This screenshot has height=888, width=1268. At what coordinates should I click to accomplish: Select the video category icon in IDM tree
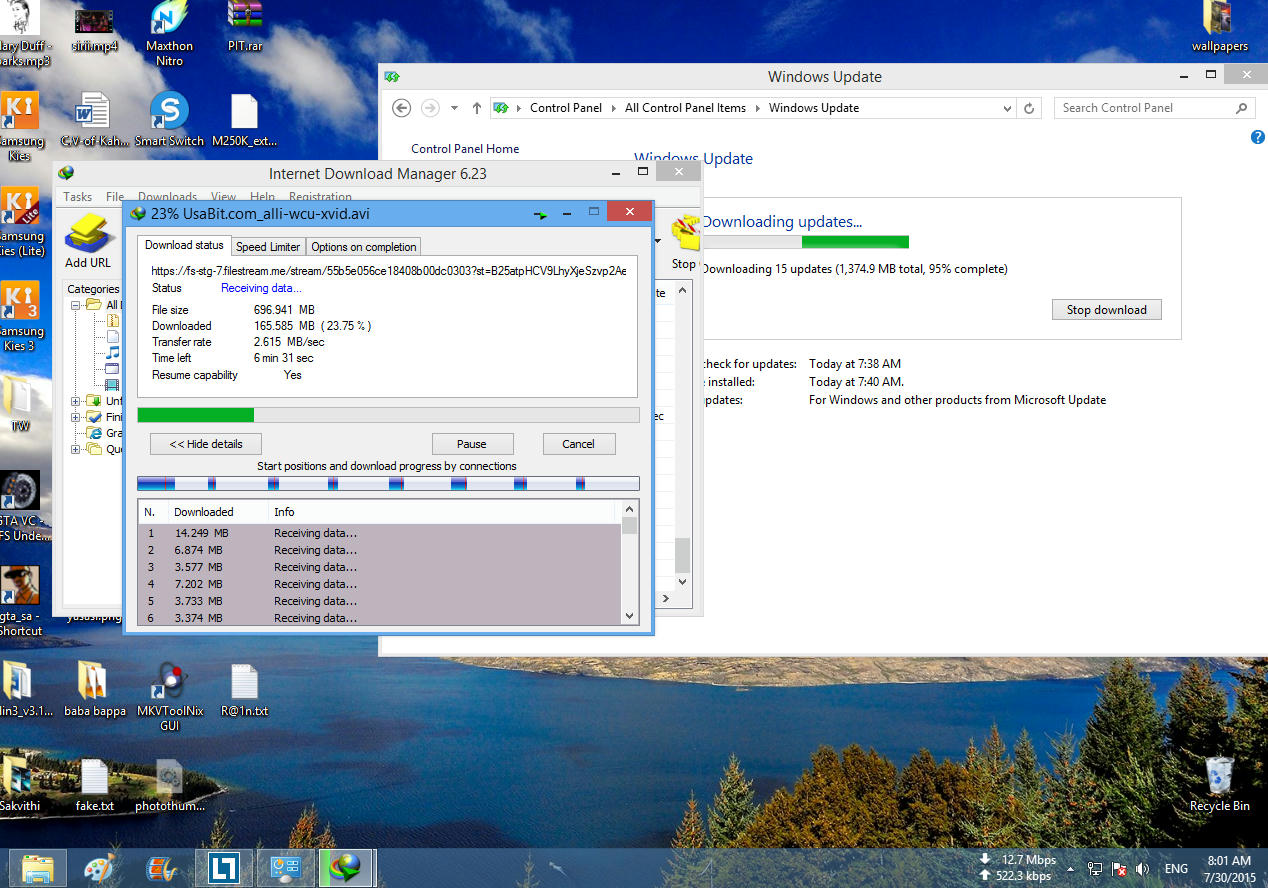coord(112,384)
